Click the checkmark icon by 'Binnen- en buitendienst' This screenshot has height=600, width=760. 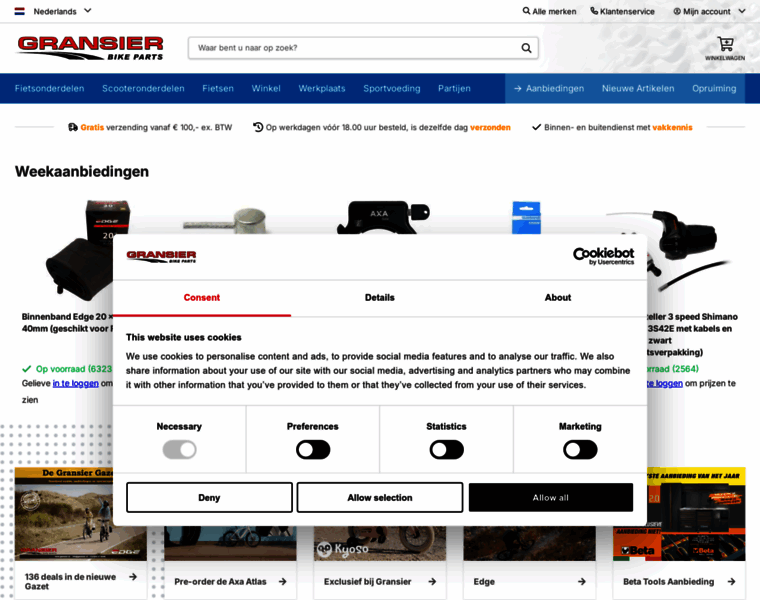[x=536, y=127]
